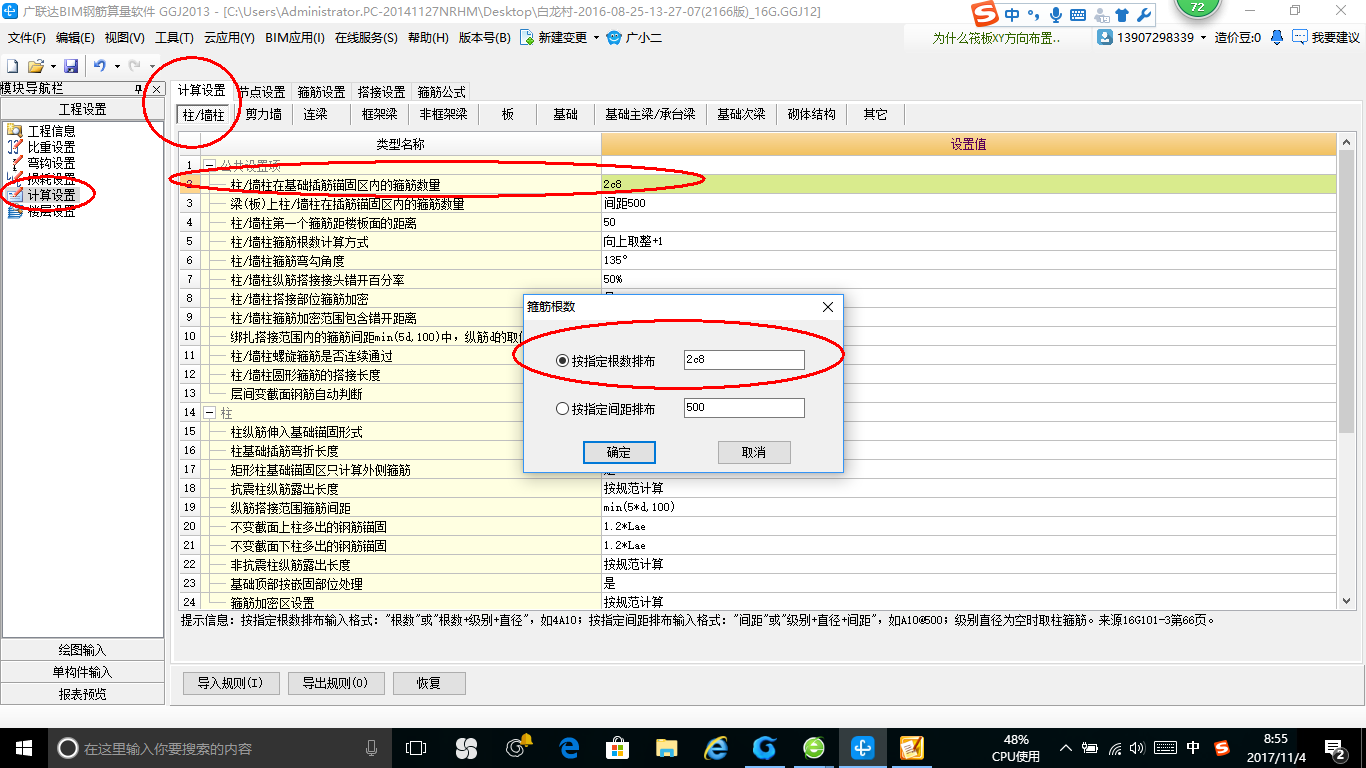Open dropdown arrow beside Open folder icon
Viewport: 1366px width, 768px height.
52,67
